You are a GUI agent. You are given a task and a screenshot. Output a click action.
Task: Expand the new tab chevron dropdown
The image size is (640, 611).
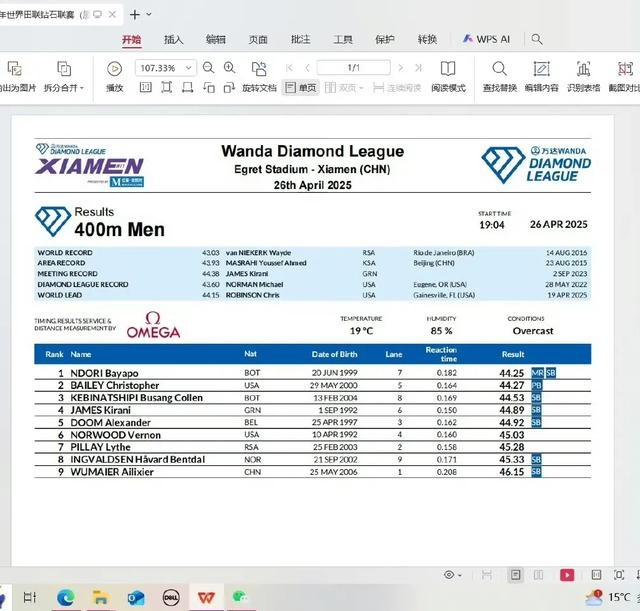pyautogui.click(x=149, y=14)
